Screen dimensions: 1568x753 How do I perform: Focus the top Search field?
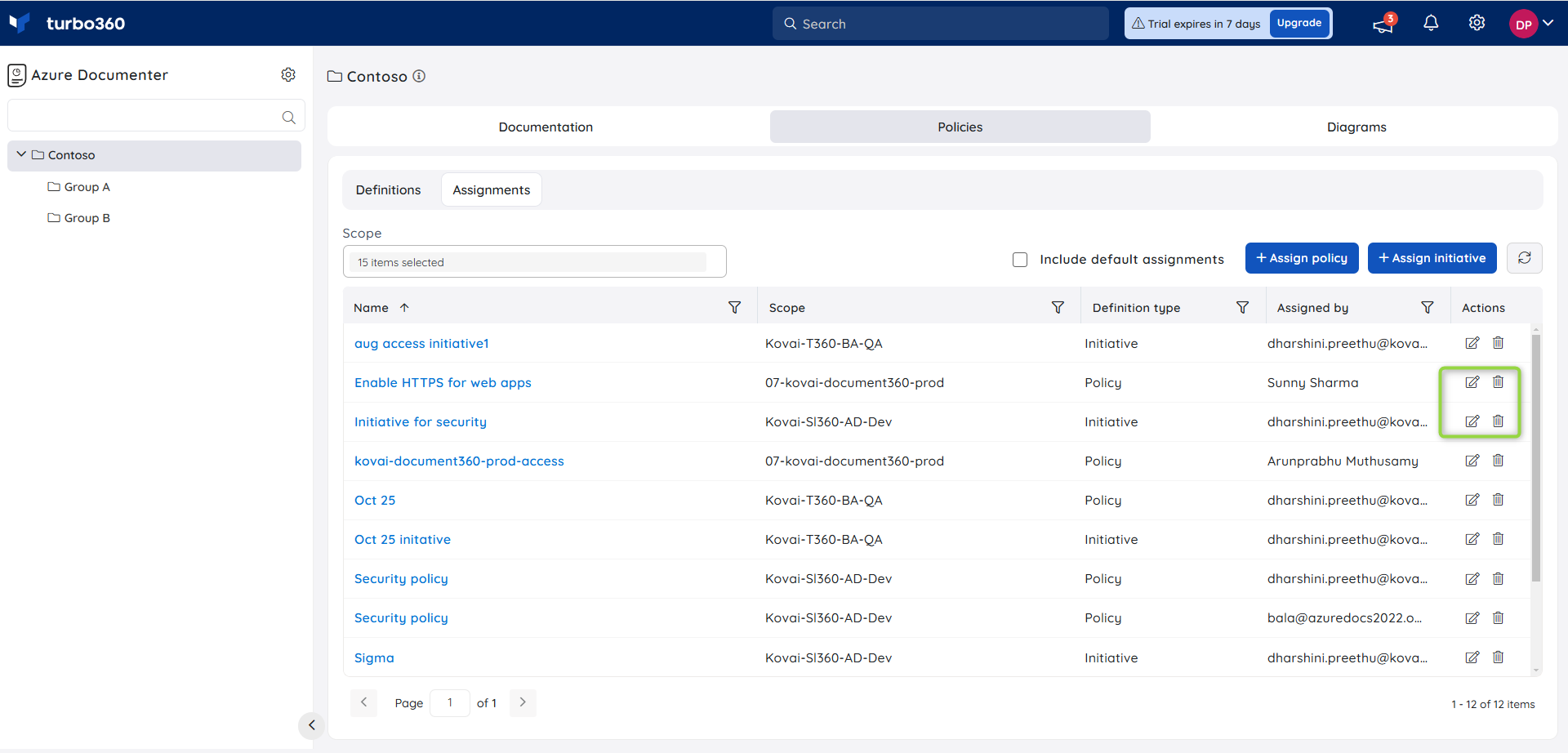pyautogui.click(x=940, y=24)
